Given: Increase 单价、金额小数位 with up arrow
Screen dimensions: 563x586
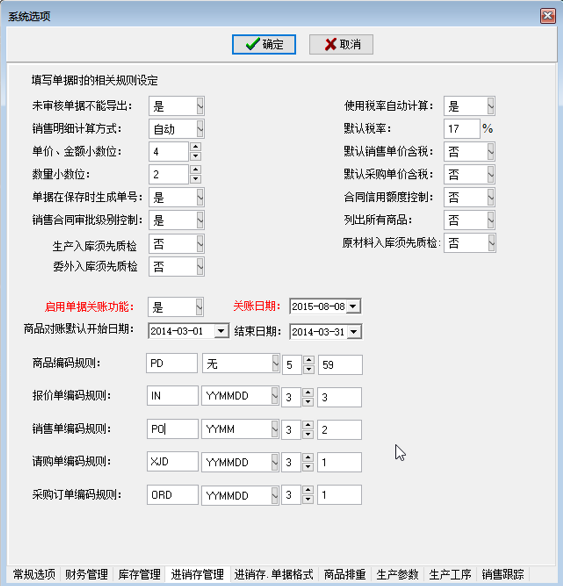Looking at the screenshot, I should tap(196, 146).
